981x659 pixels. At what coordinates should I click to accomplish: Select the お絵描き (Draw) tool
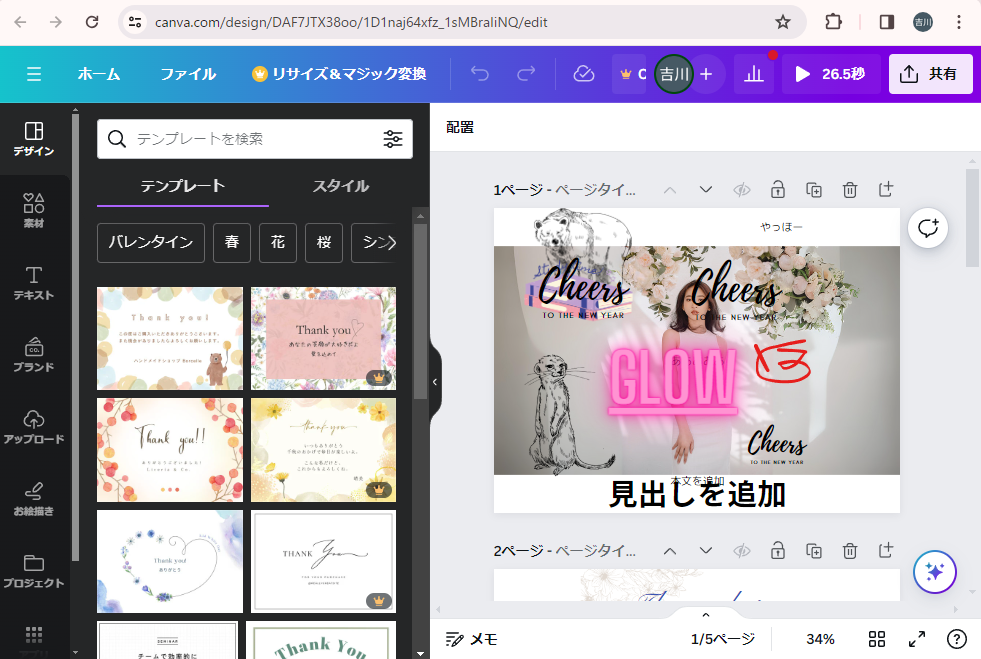tap(34, 498)
